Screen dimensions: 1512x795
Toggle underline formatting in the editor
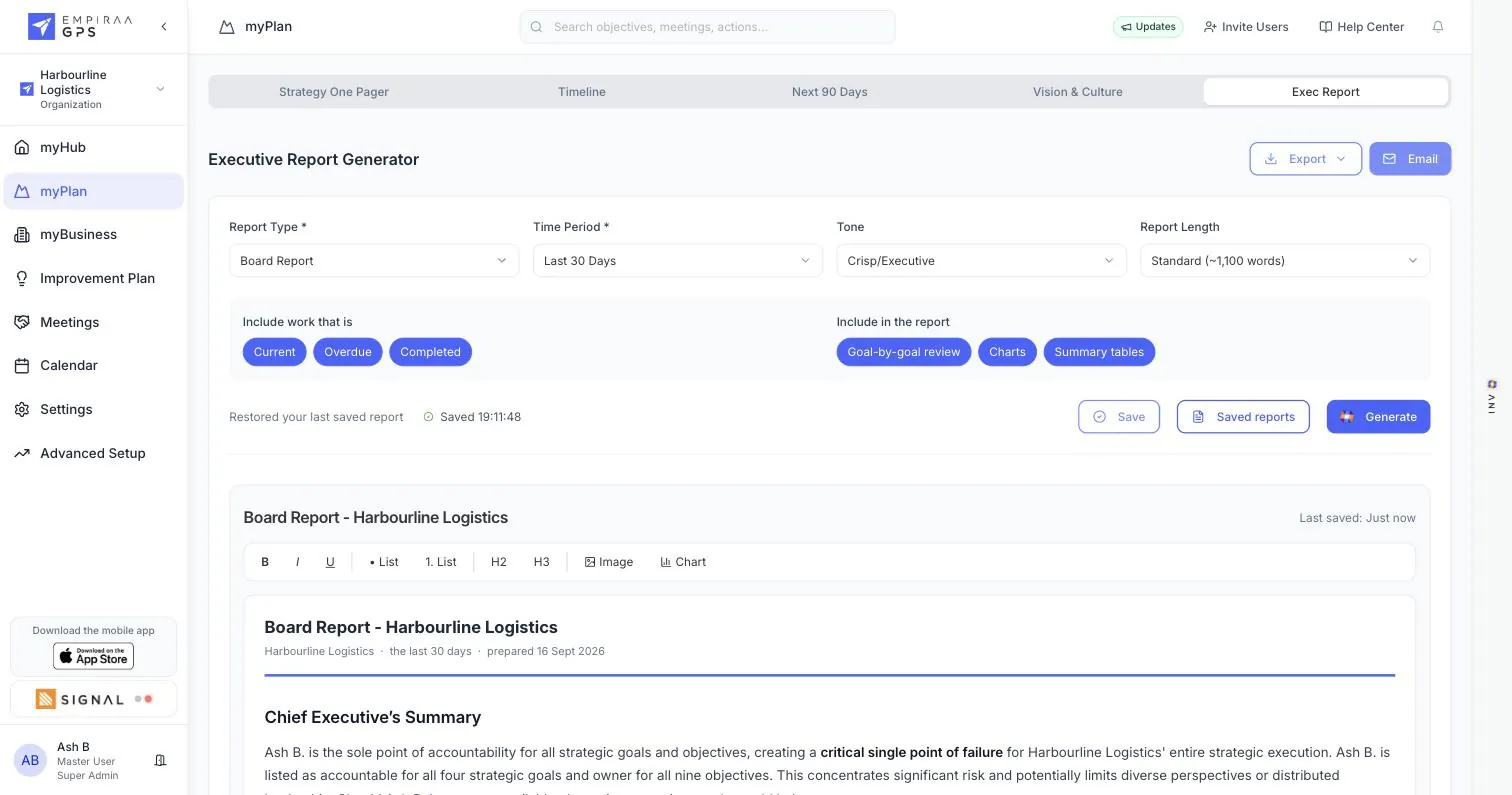[330, 562]
